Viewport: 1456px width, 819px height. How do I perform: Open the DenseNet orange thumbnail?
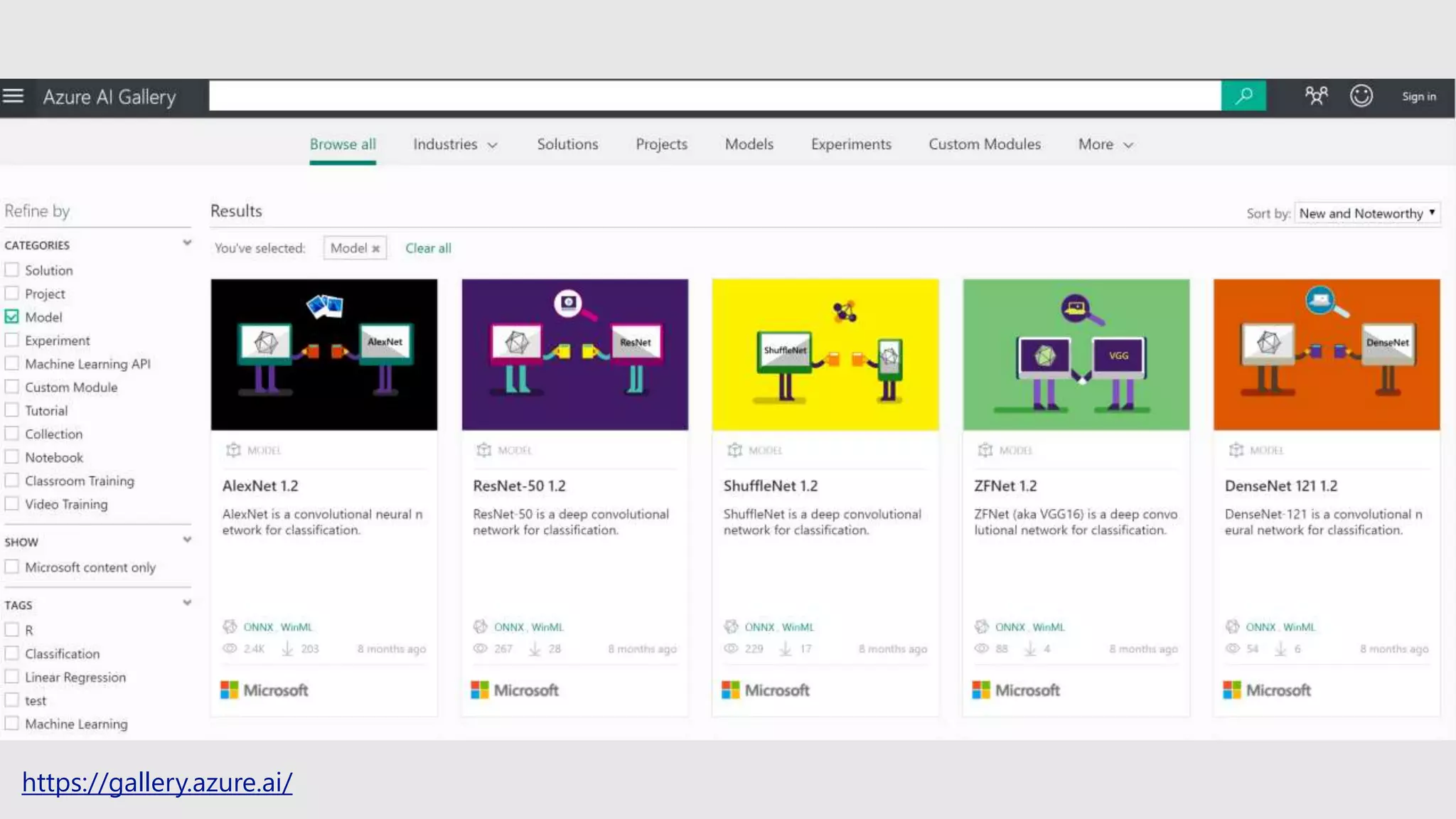[x=1327, y=354]
